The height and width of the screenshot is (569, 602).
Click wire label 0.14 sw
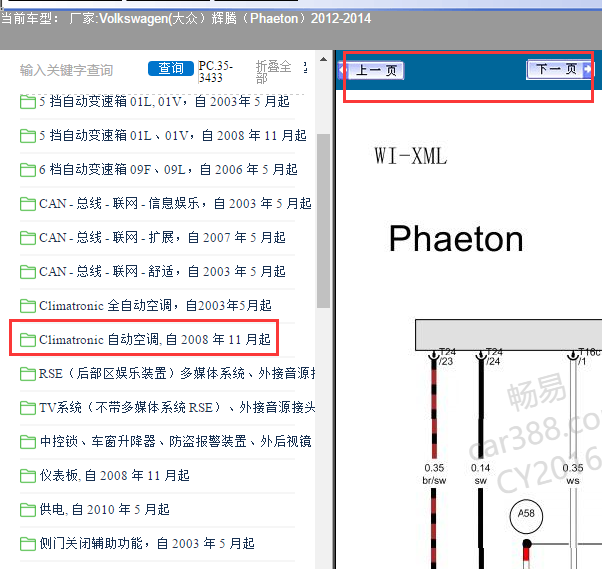480,474
